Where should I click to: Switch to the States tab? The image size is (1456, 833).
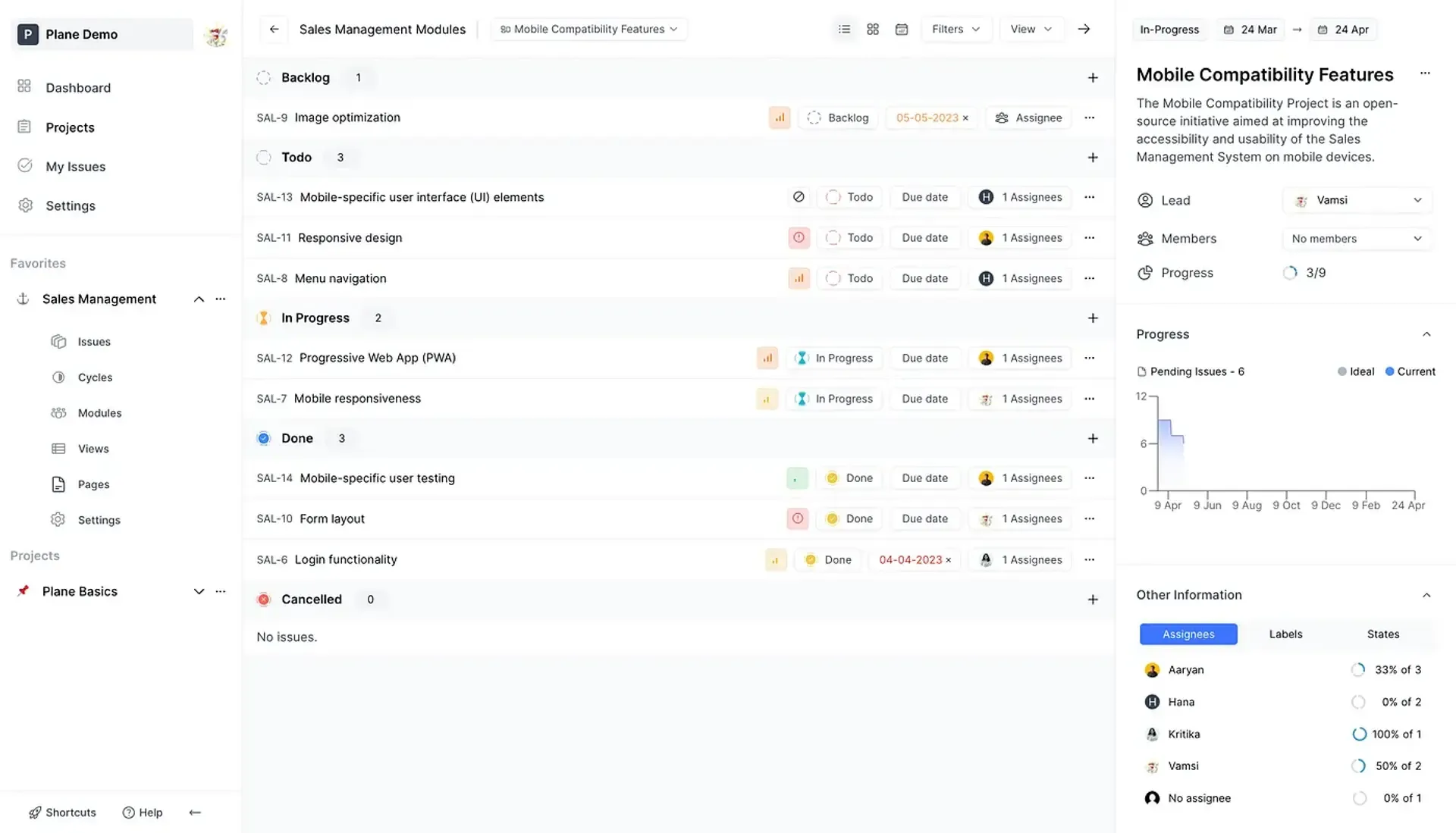point(1382,634)
